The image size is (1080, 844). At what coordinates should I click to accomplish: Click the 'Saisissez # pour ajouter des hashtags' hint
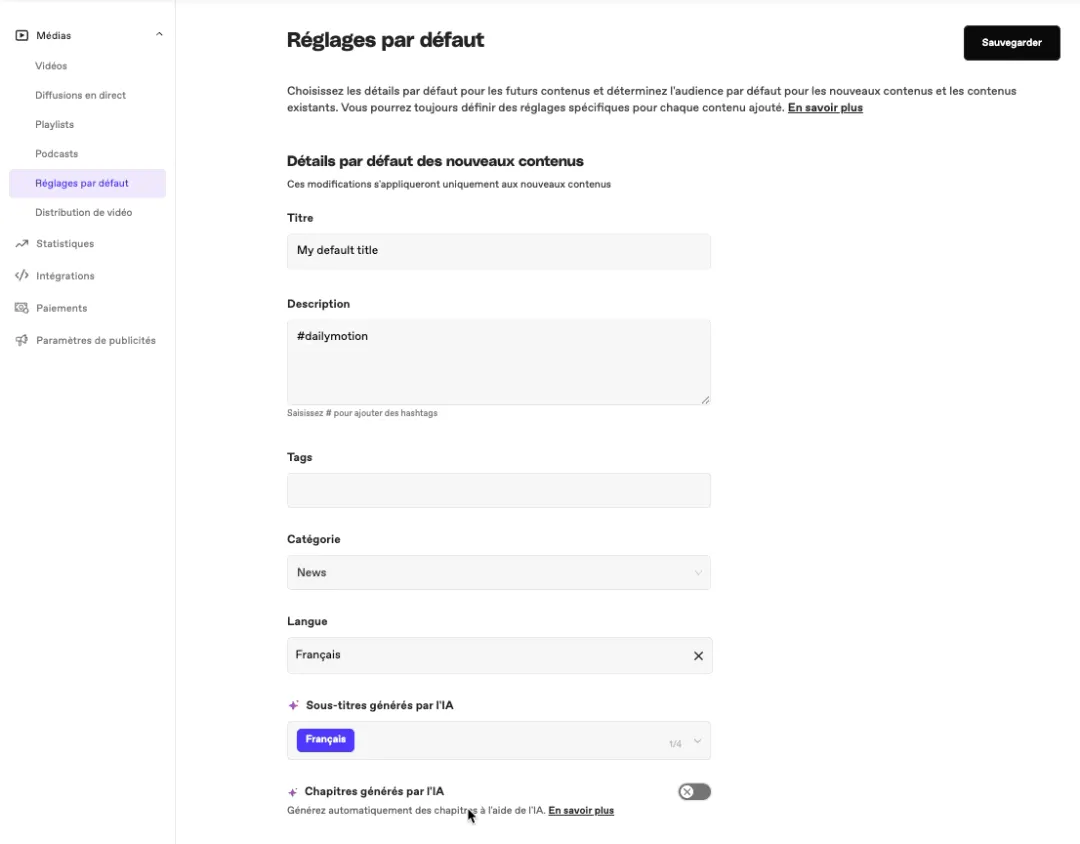tap(362, 413)
